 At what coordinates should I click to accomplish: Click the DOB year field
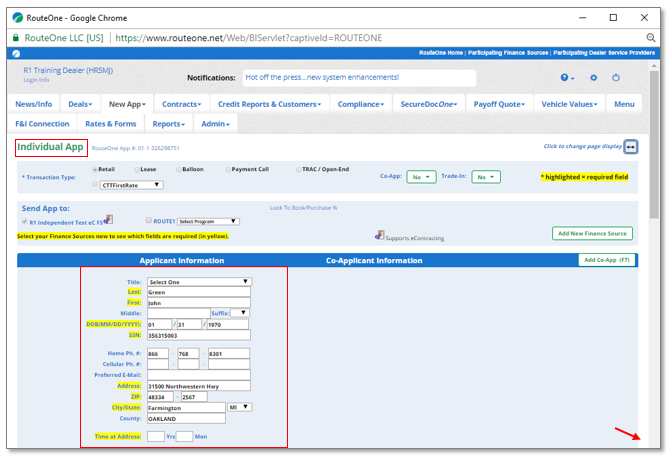(x=228, y=325)
